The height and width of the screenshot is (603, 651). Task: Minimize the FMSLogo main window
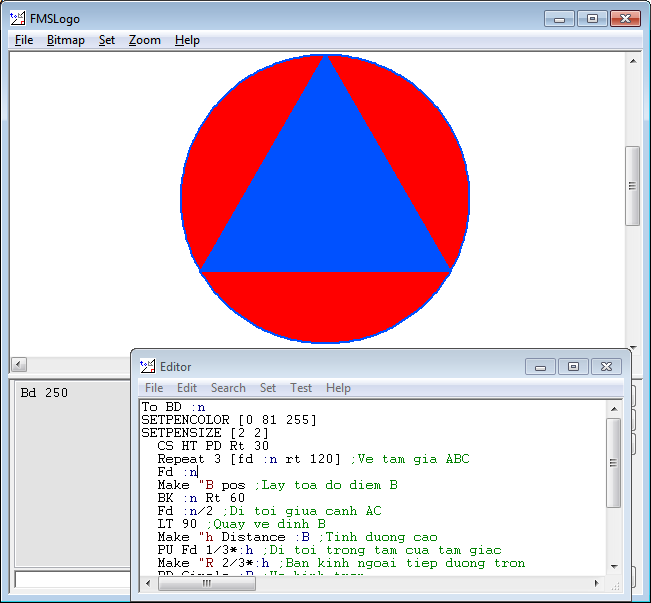click(x=559, y=19)
